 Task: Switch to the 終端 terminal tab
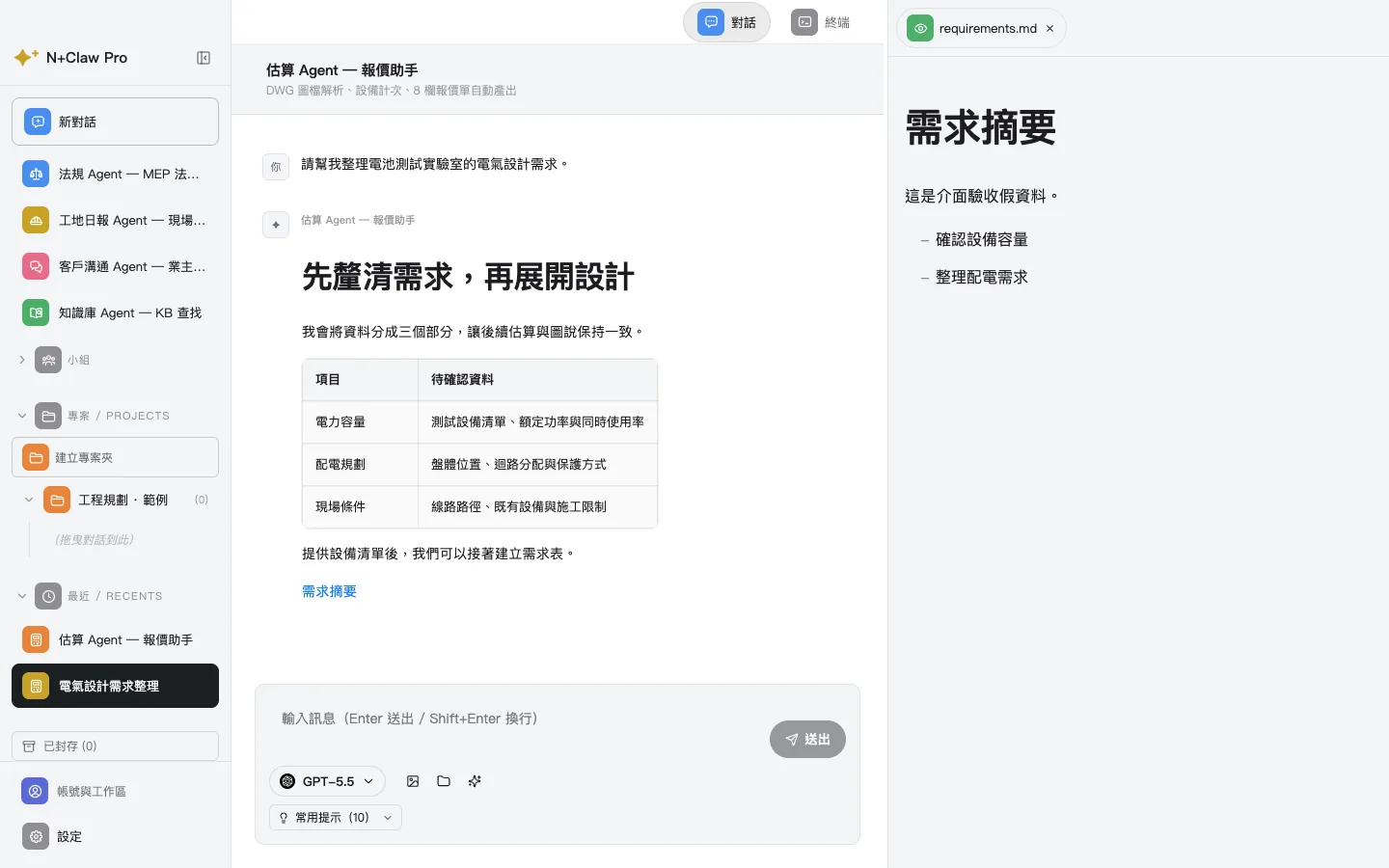[821, 22]
